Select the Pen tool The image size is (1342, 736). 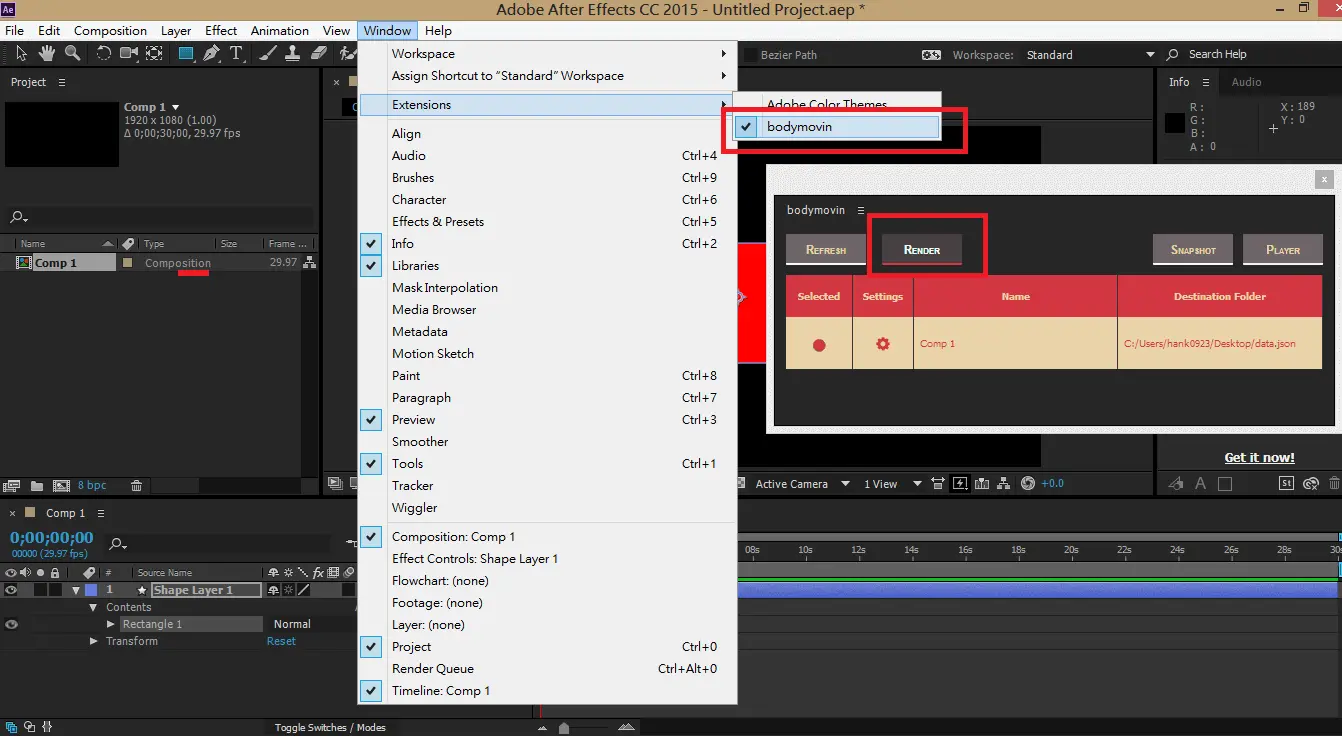point(212,54)
